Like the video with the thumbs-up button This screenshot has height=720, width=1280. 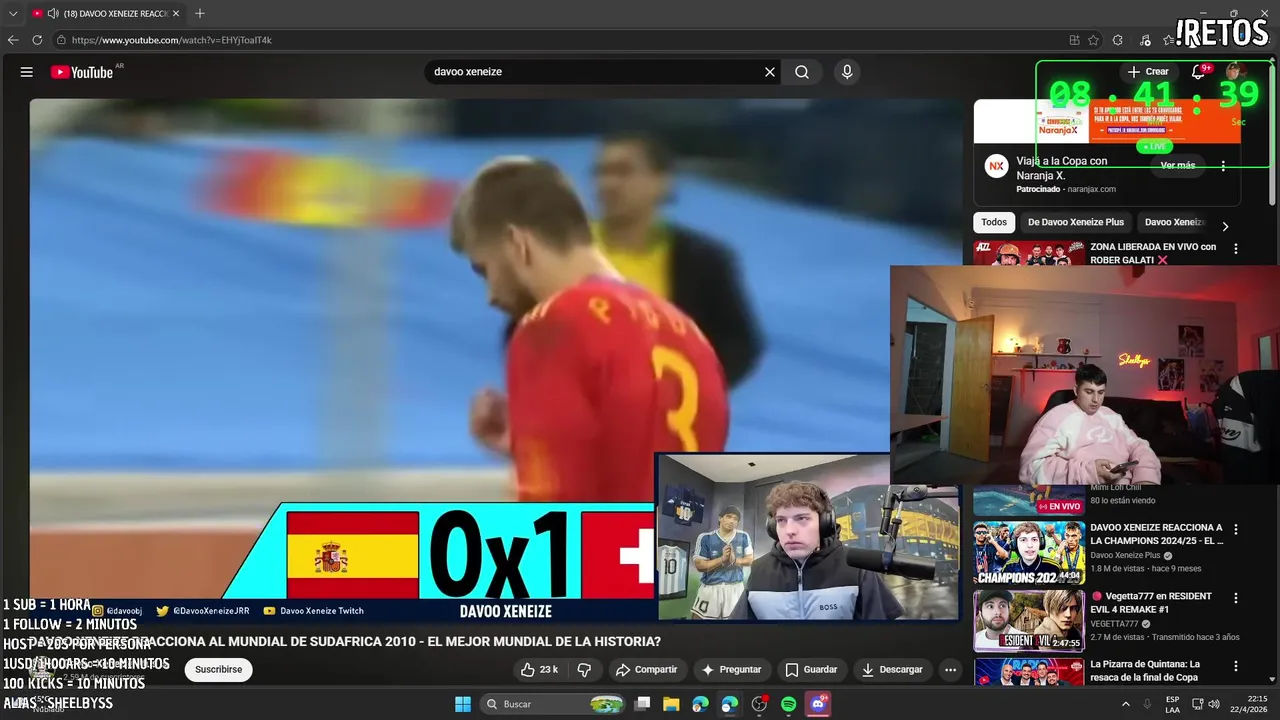[x=539, y=670]
